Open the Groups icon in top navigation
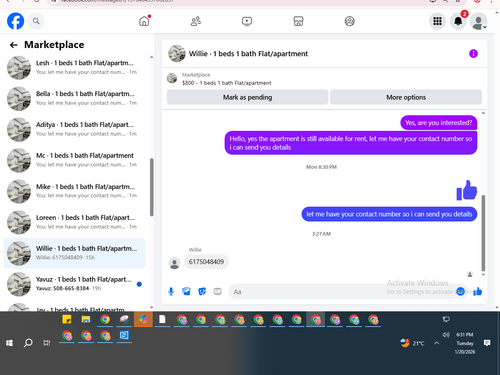Screen dimensions: 500x375 pyautogui.click(x=349, y=21)
